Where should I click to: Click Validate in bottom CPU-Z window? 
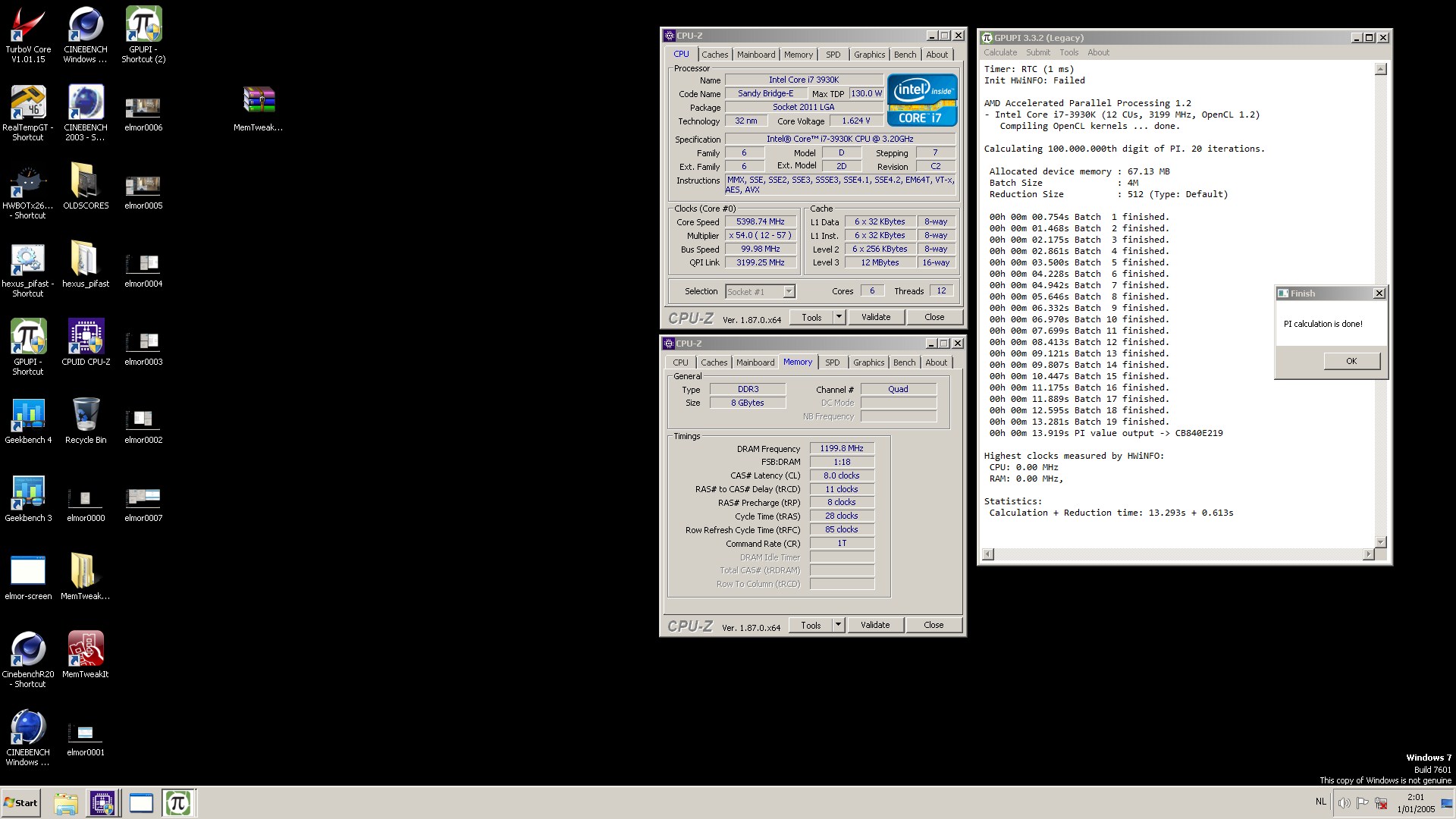click(875, 625)
